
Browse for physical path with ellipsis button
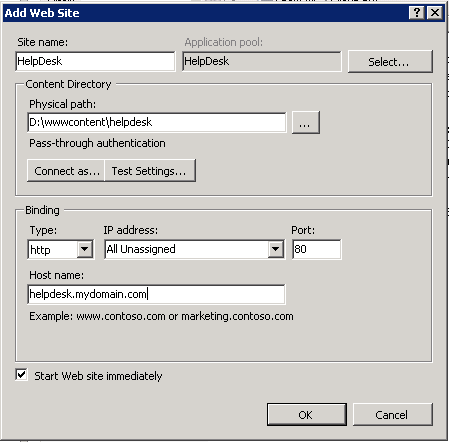point(306,123)
